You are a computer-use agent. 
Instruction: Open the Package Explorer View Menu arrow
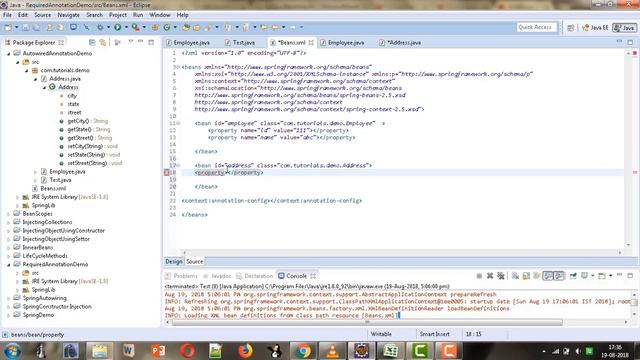point(131,42)
